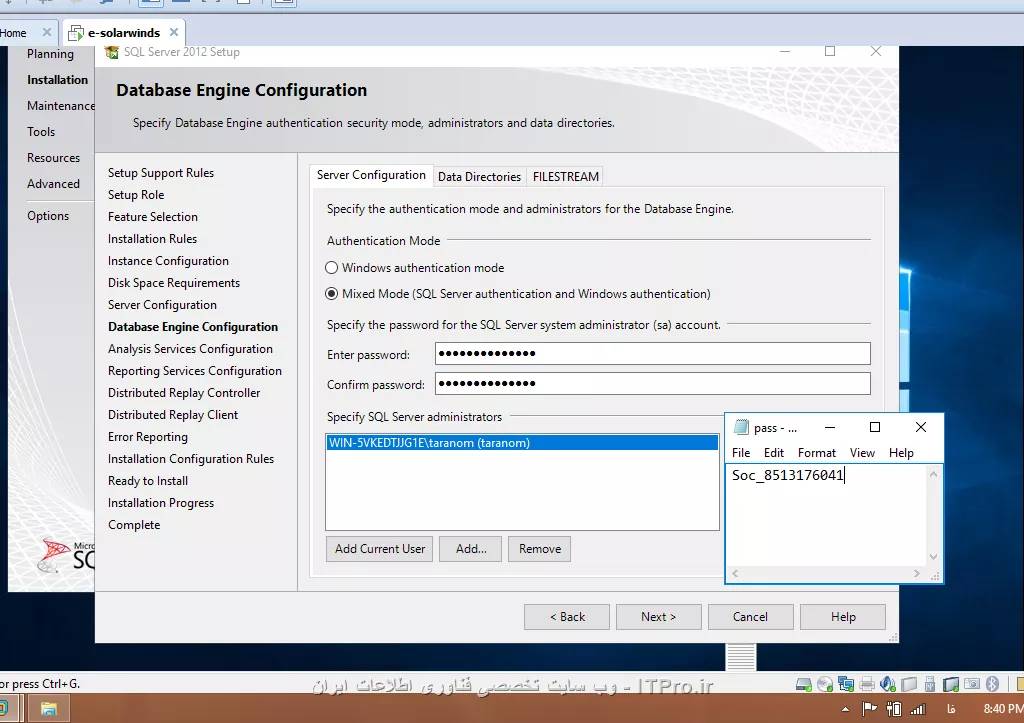Open the Data Directories tab
This screenshot has width=1024, height=723.
tap(479, 177)
